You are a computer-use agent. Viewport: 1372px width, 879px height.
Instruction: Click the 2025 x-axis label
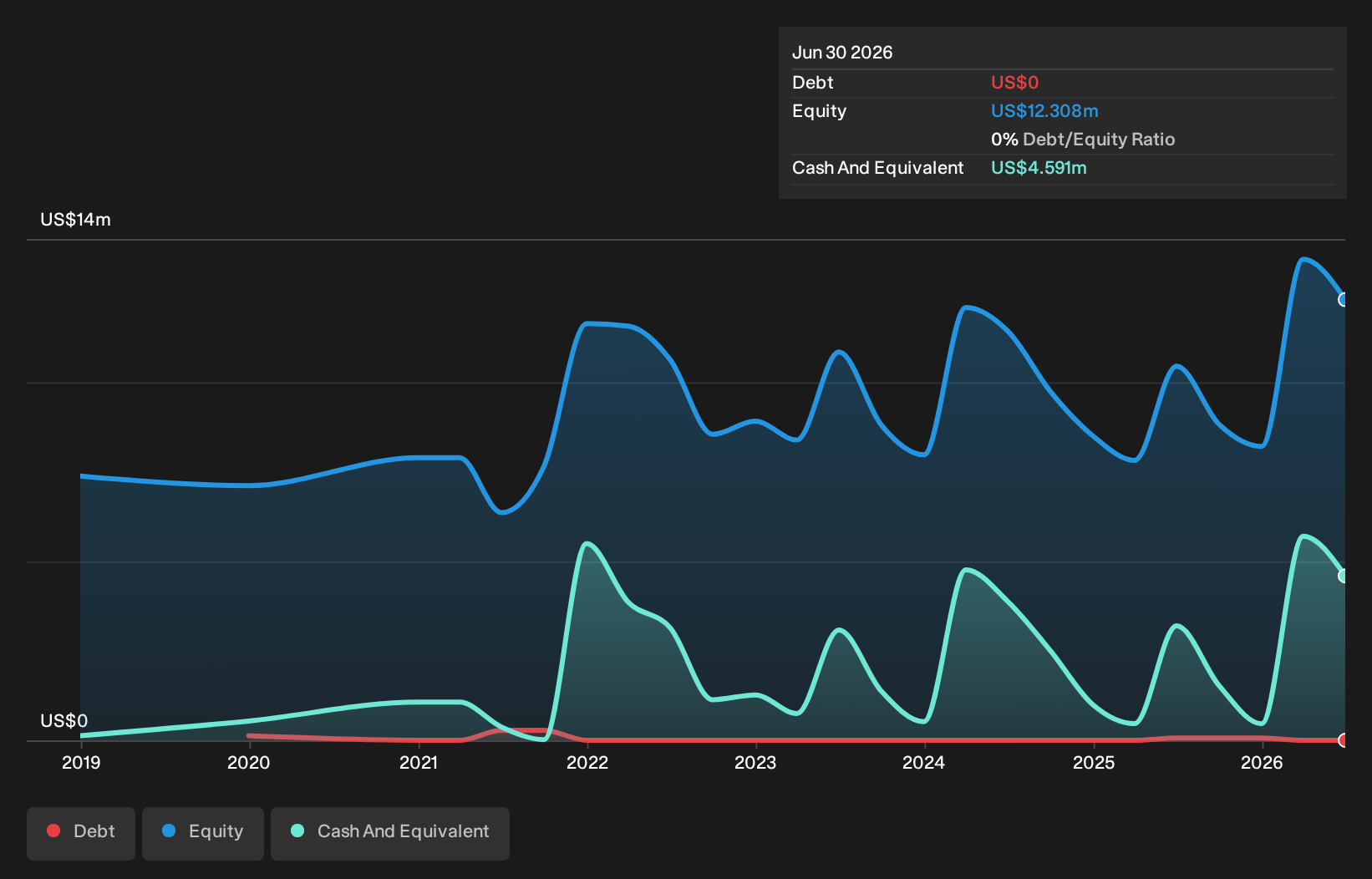pyautogui.click(x=1094, y=763)
